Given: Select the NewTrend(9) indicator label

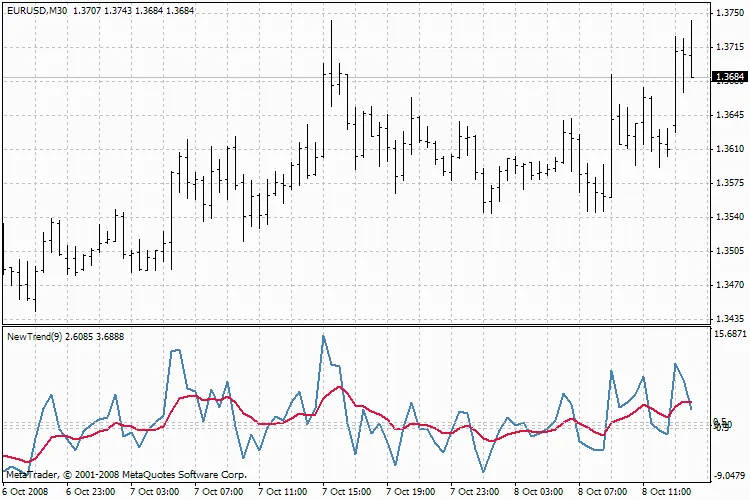Looking at the screenshot, I should click(34, 336).
